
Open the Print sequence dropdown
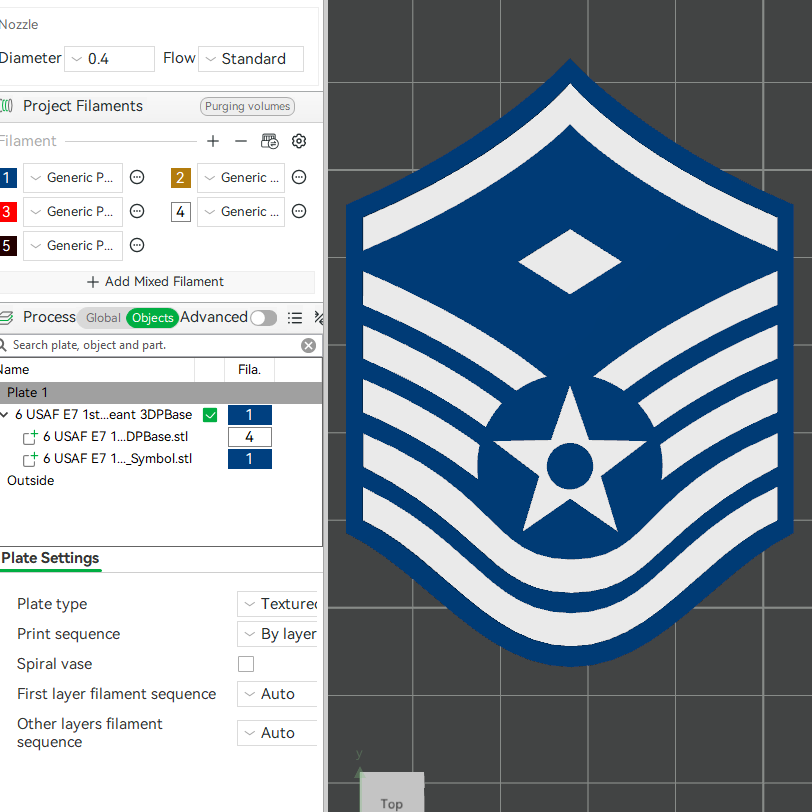[277, 634]
